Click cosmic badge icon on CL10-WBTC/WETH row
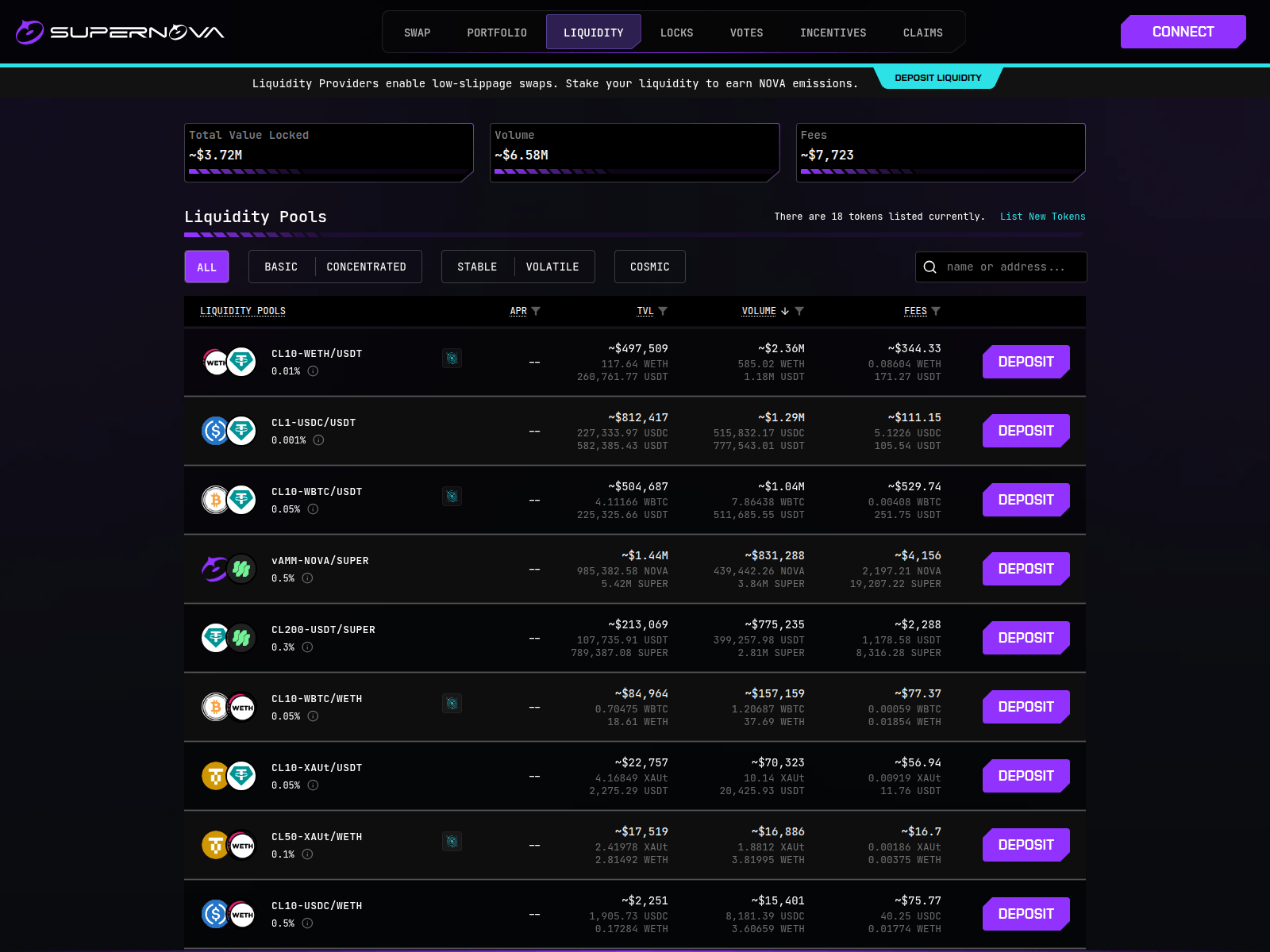This screenshot has height=952, width=1270. [452, 704]
